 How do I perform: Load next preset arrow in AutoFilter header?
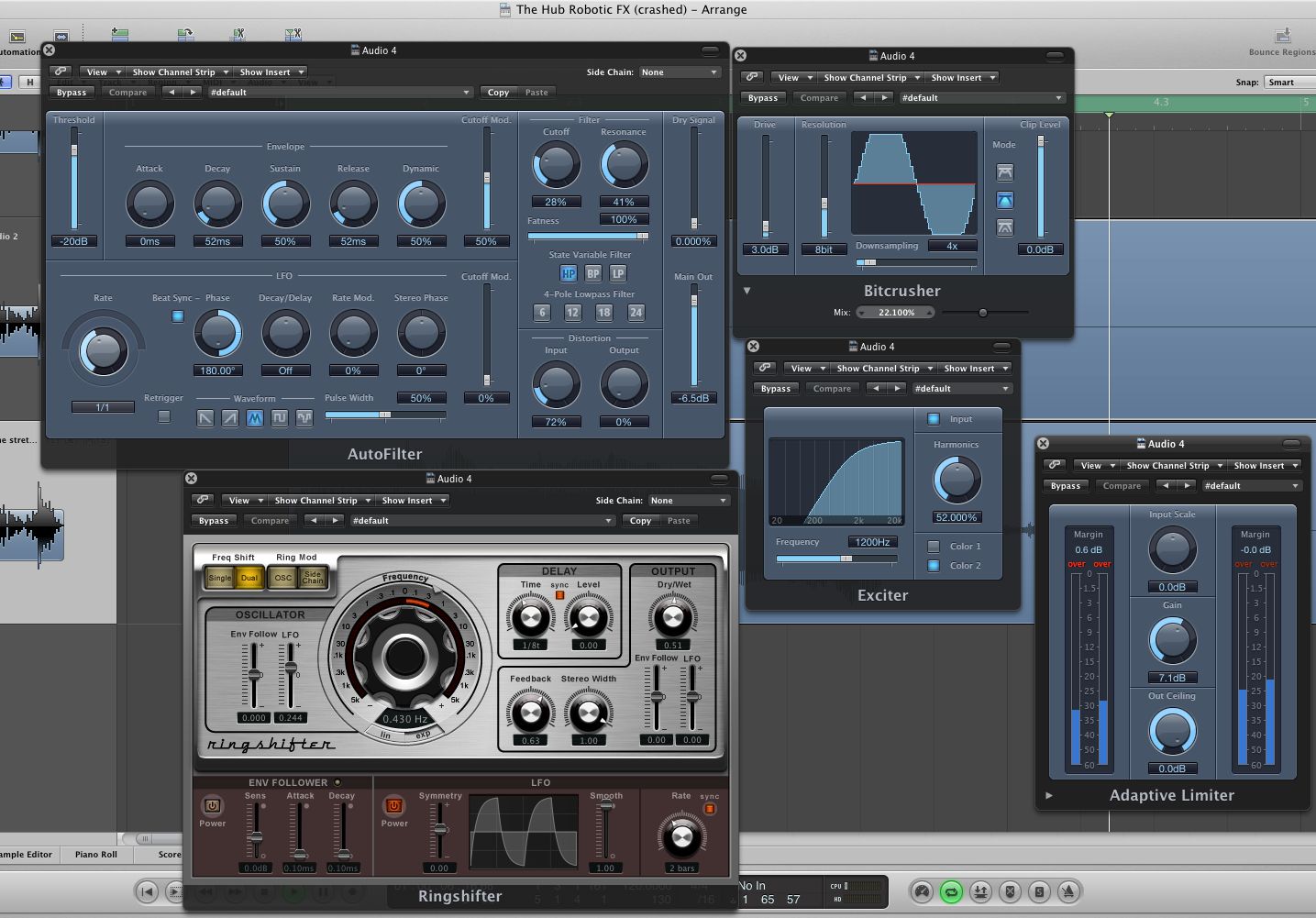pos(193,92)
